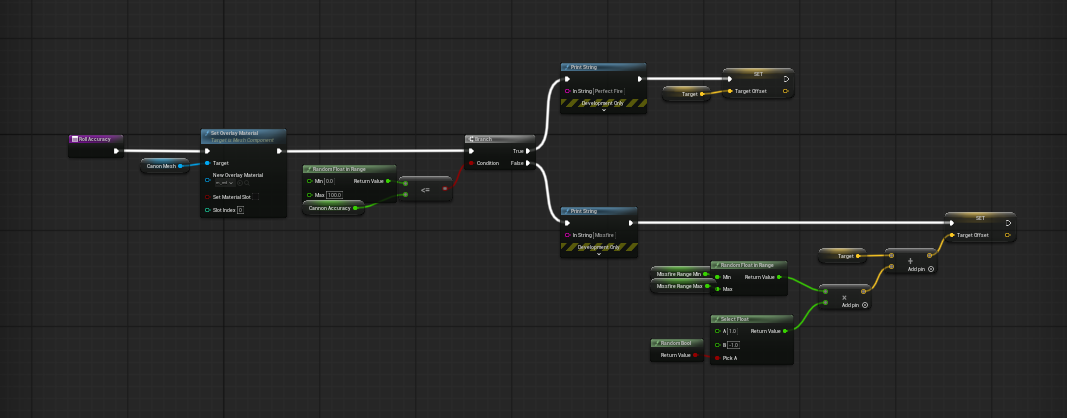
Task: Click execution output pin of the lower SET node
Action: 1008,223
